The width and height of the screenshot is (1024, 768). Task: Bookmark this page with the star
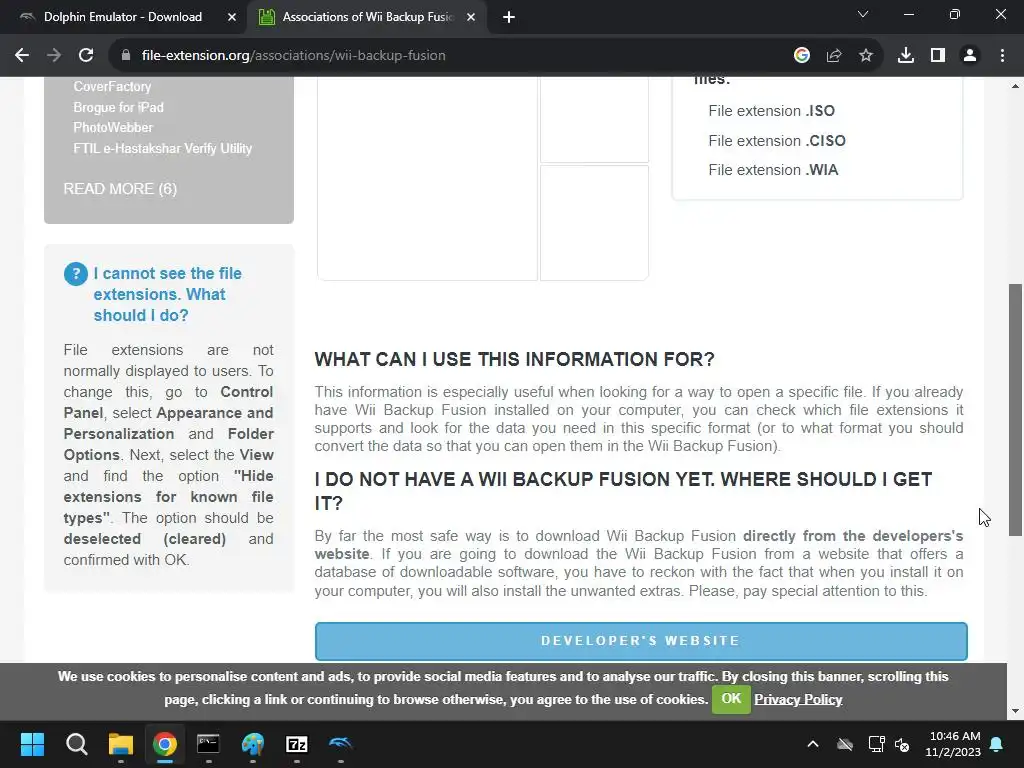866,56
